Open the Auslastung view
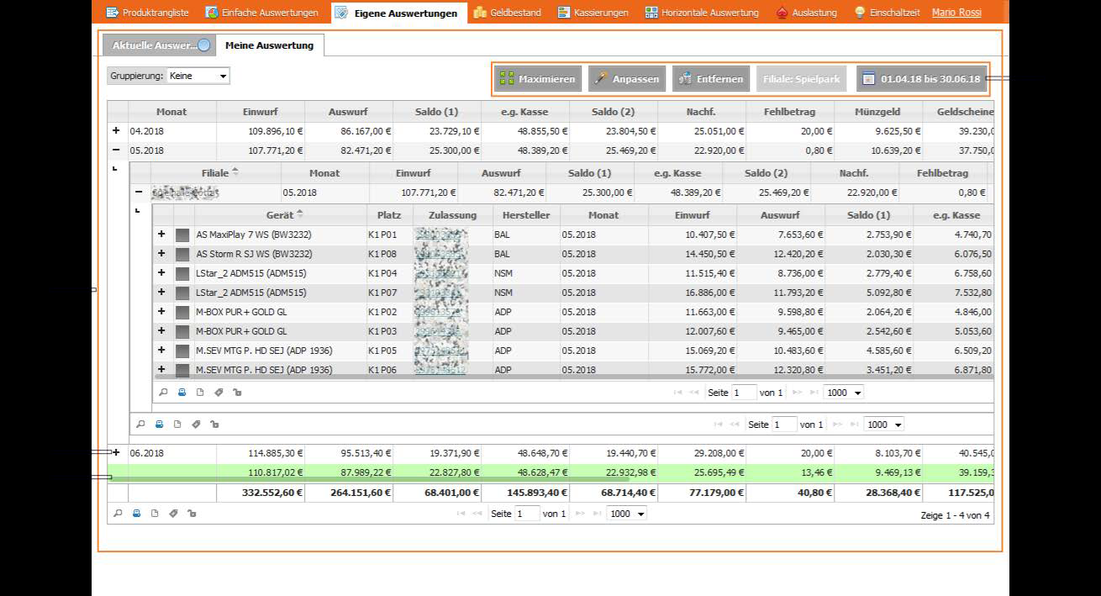1101x596 pixels. [805, 13]
